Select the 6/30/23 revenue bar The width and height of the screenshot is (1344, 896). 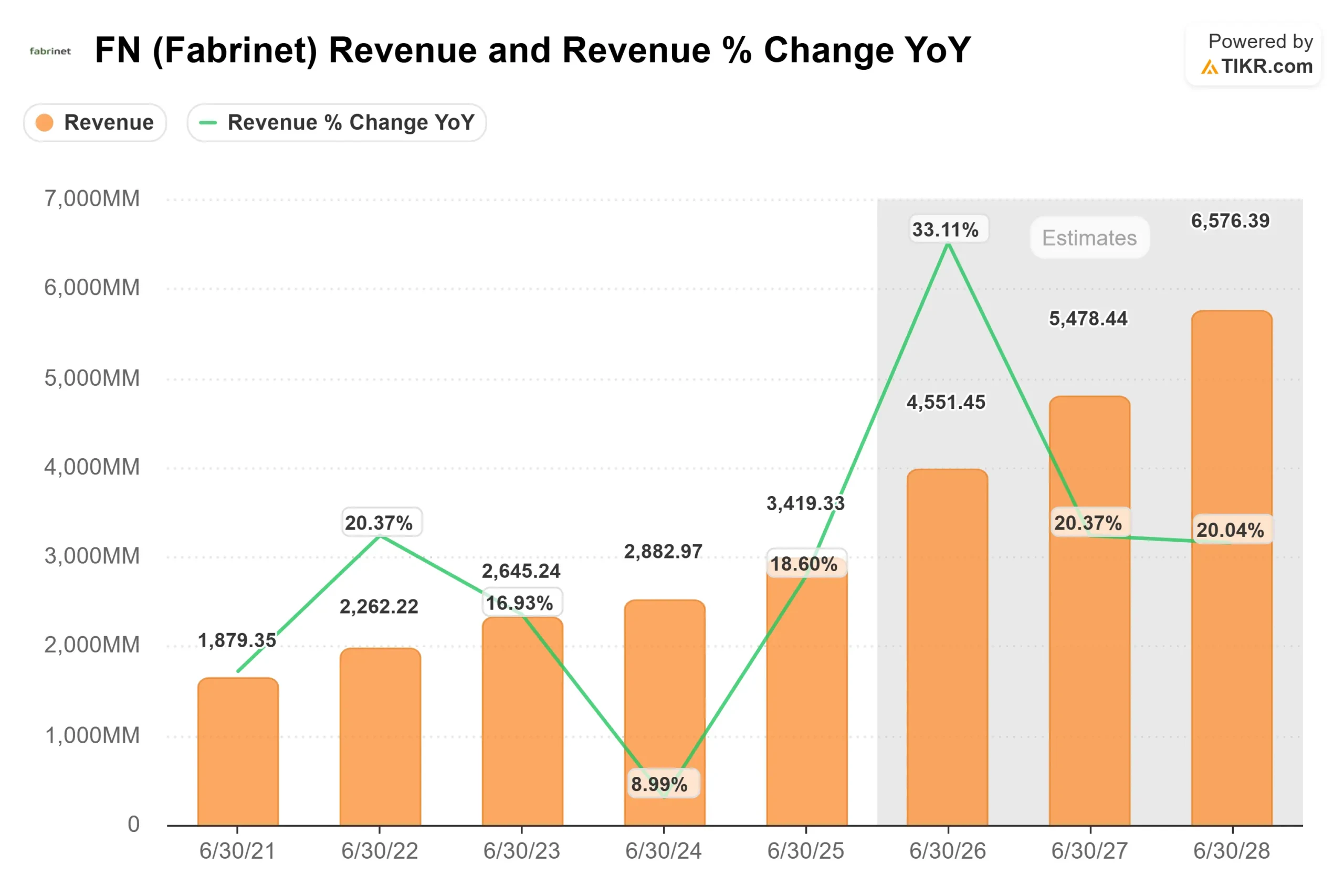[522, 721]
